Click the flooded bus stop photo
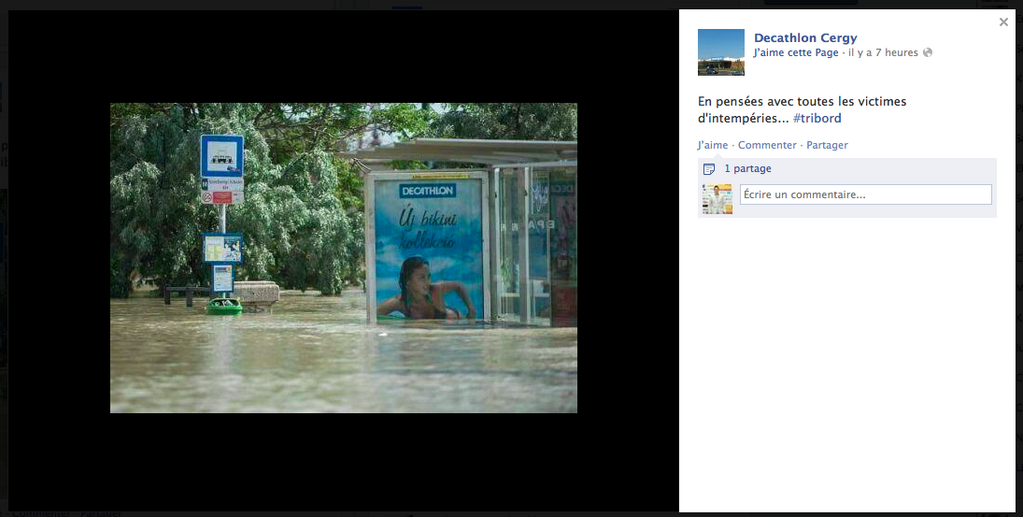This screenshot has width=1023, height=517. coord(343,258)
